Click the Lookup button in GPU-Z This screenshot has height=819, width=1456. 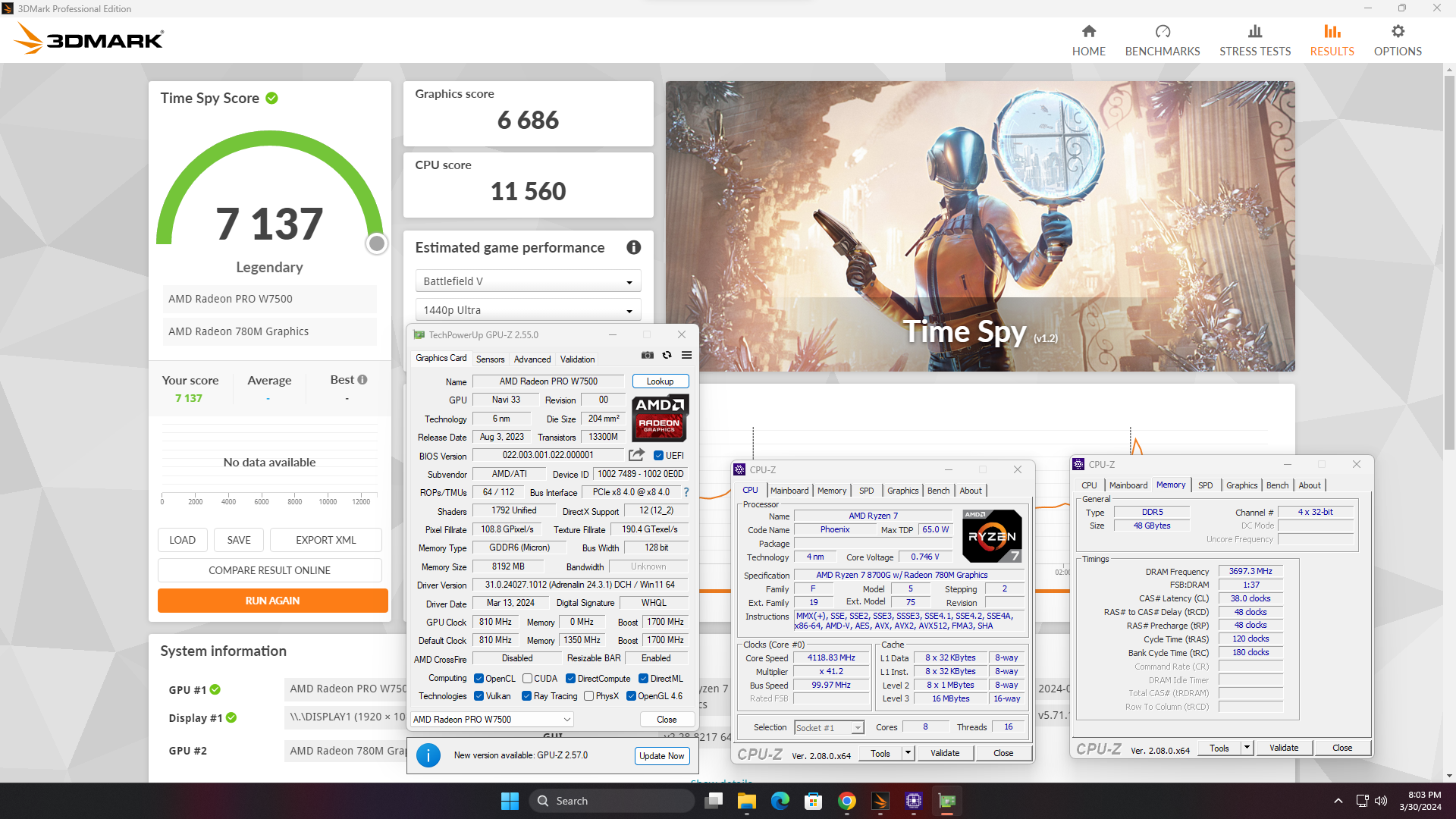tap(660, 381)
